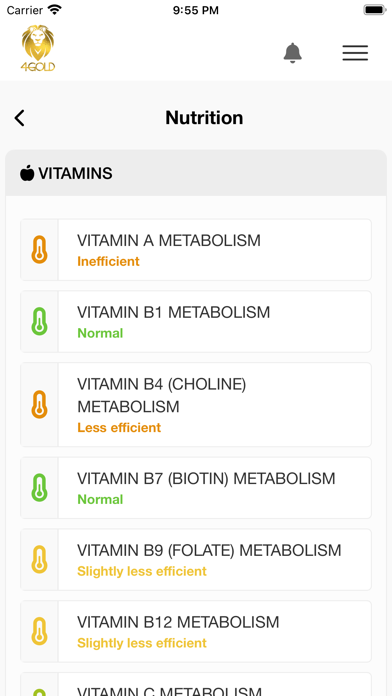Open Vitamin B1 Metabolism entry
392x696 pixels.
196,322
